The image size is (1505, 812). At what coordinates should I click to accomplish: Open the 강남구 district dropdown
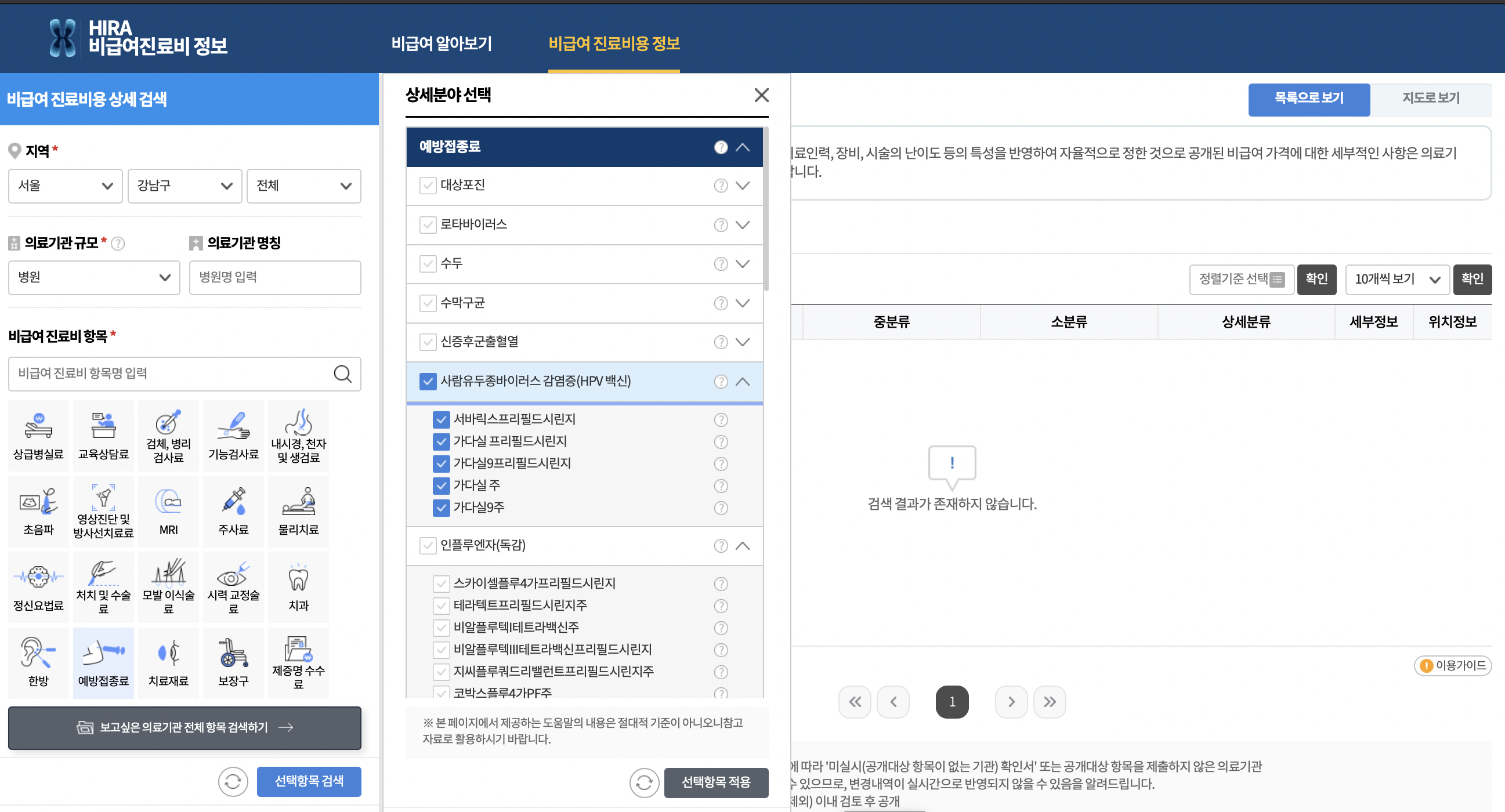pyautogui.click(x=184, y=186)
